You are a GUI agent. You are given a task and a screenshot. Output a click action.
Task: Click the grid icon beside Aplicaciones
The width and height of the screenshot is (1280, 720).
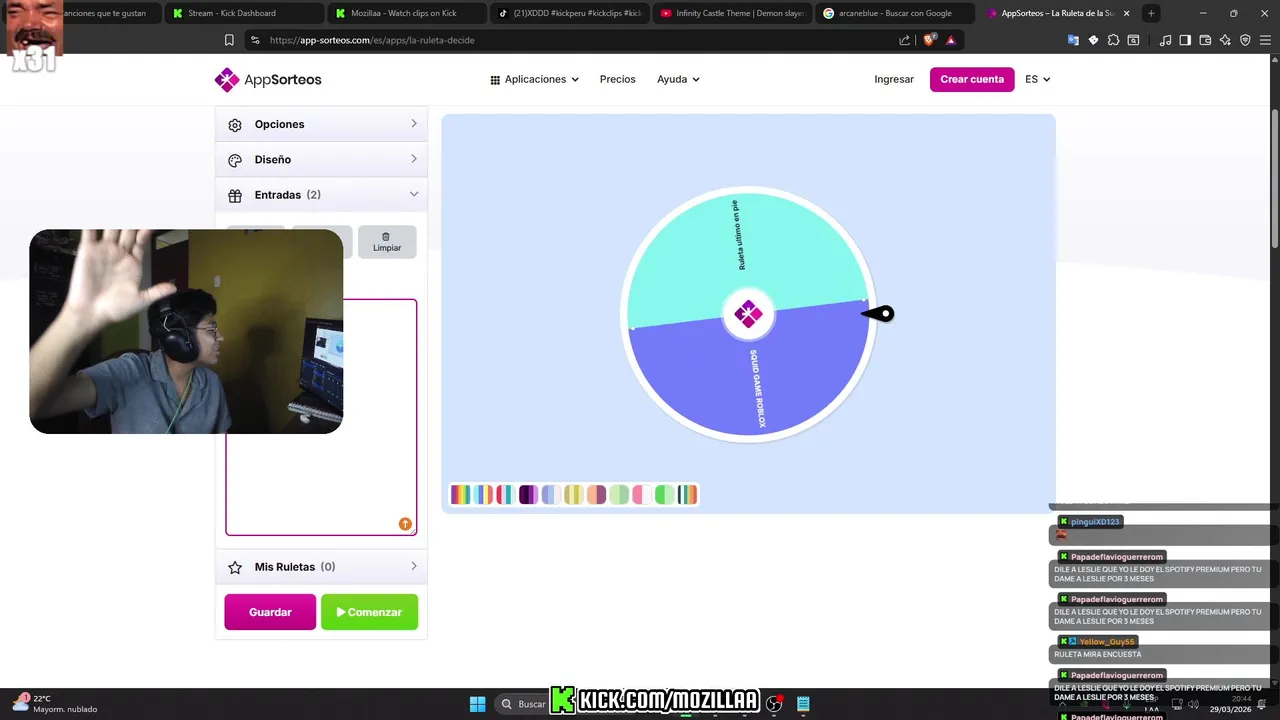(495, 80)
